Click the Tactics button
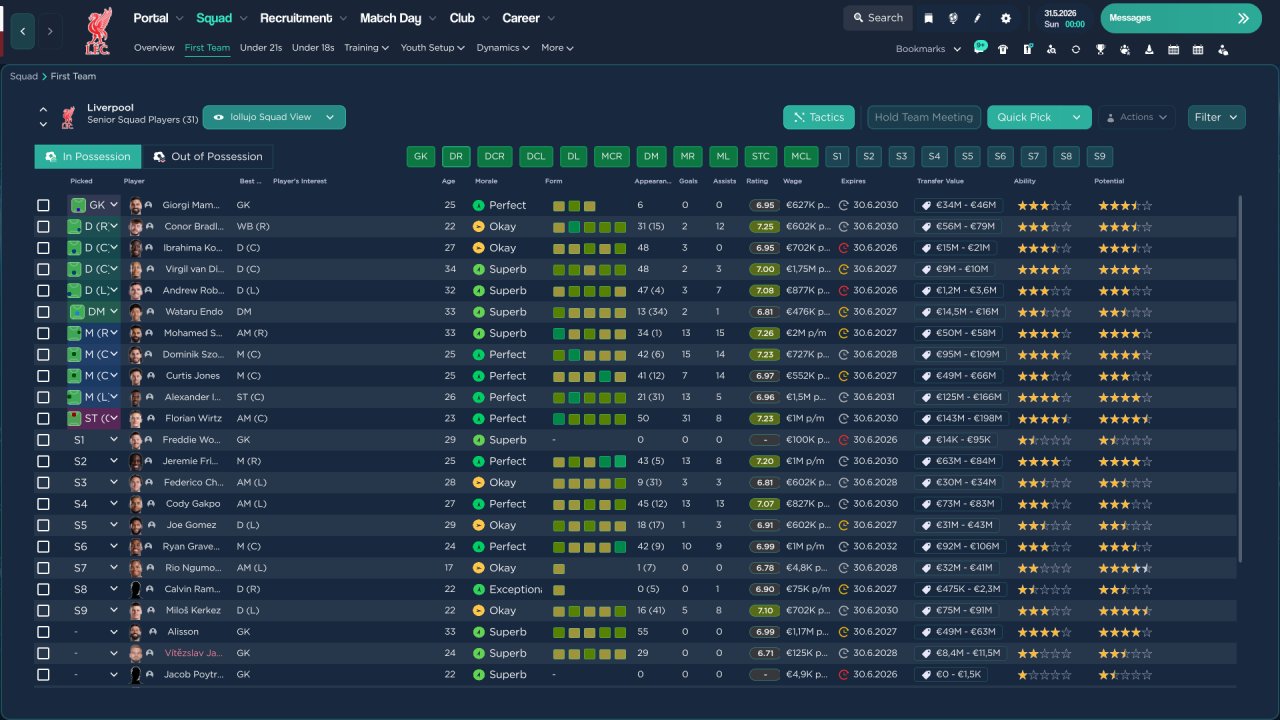The height and width of the screenshot is (720, 1280). [818, 117]
